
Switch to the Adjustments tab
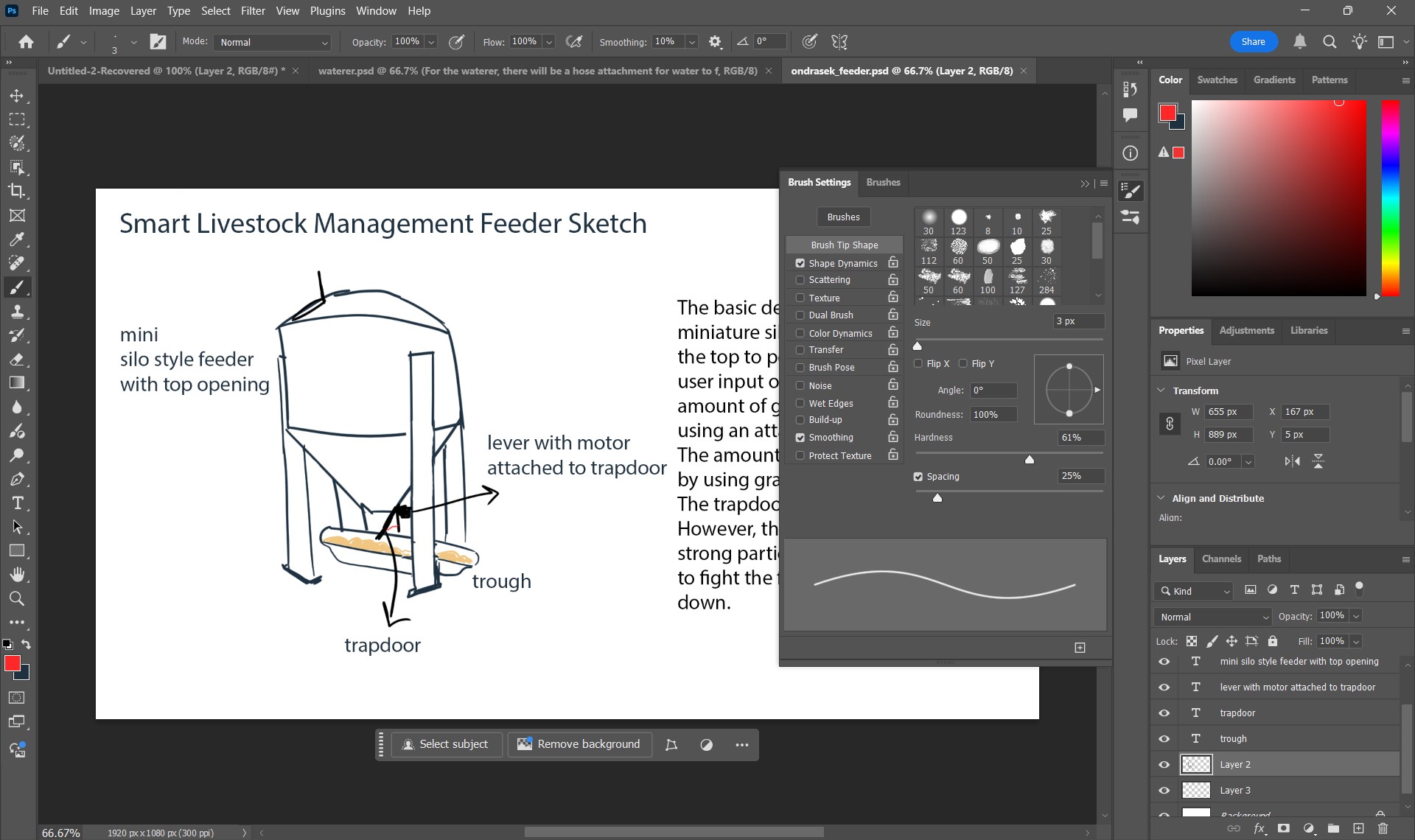1246,330
